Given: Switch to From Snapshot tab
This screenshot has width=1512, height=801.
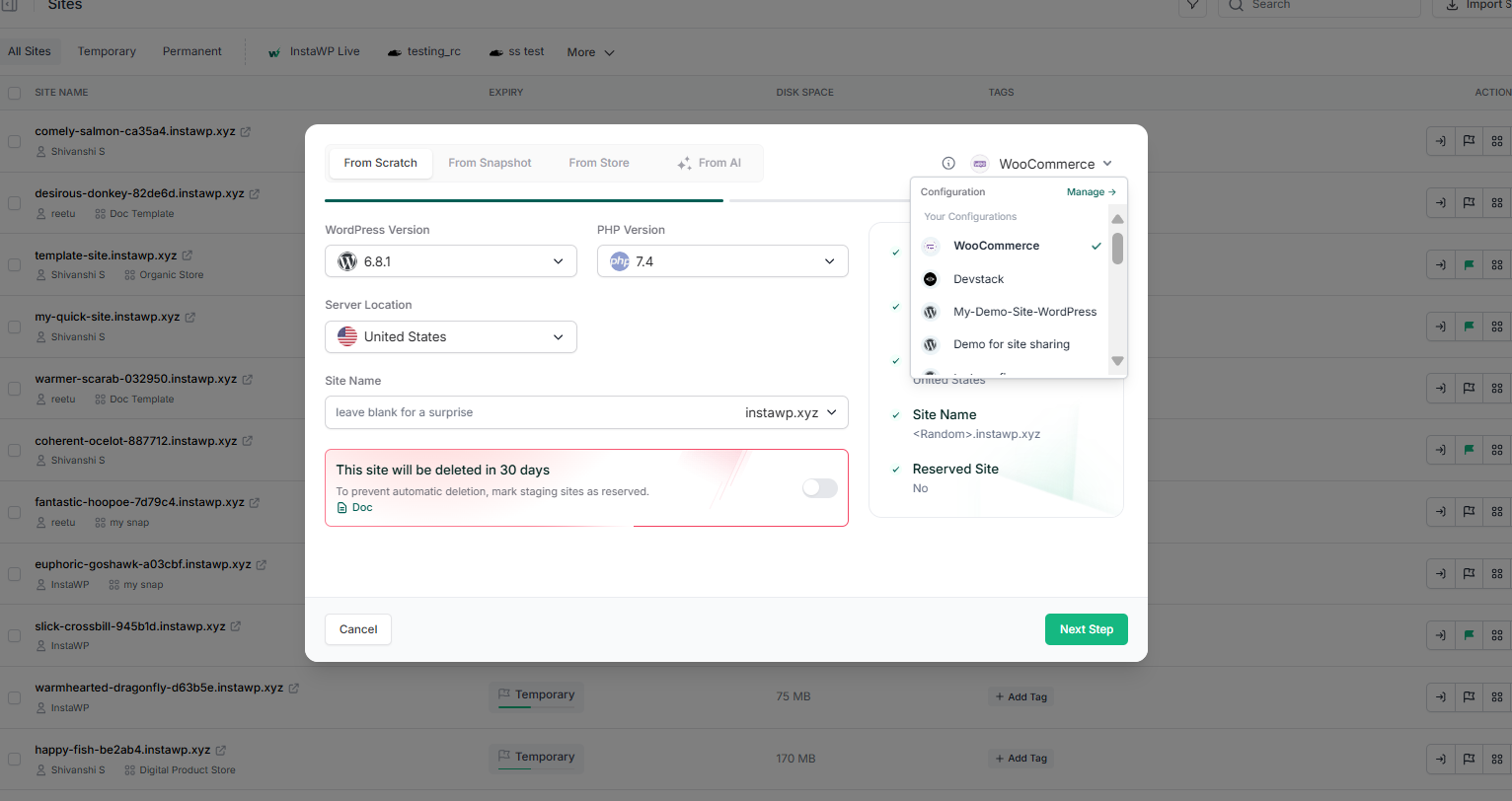Looking at the screenshot, I should 490,163.
